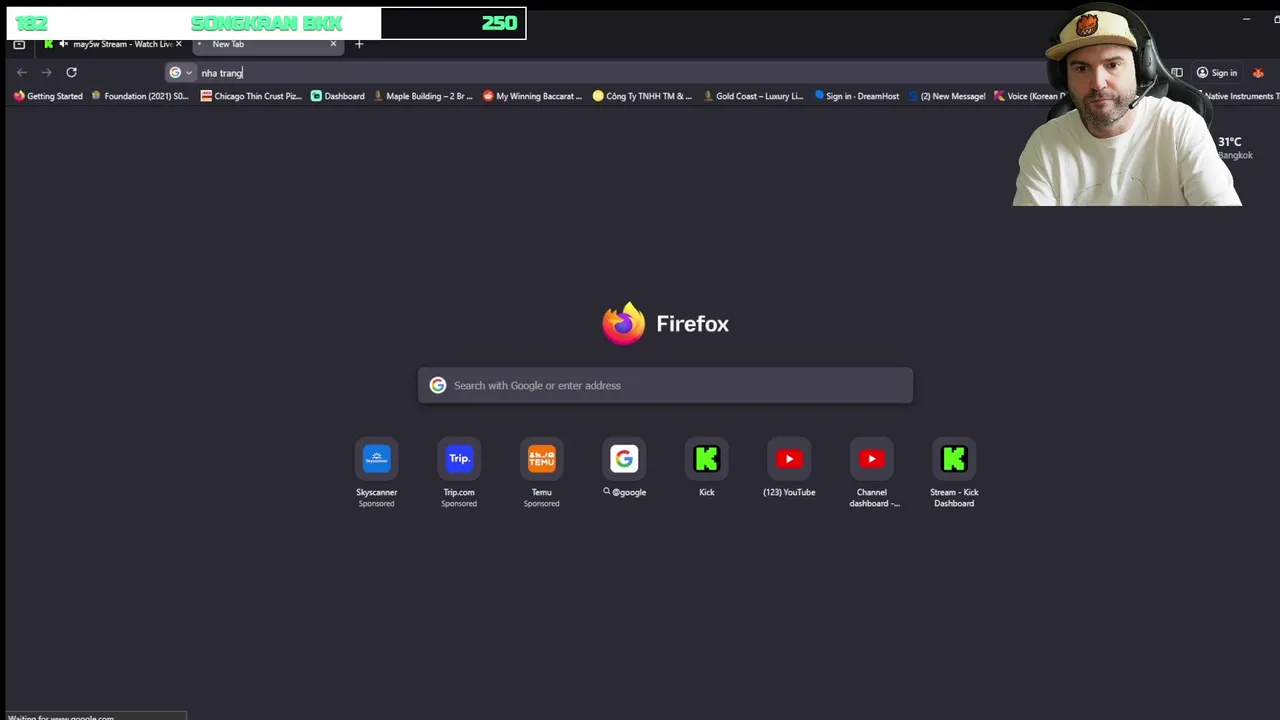Close the may5w Stream tab

tap(179, 44)
